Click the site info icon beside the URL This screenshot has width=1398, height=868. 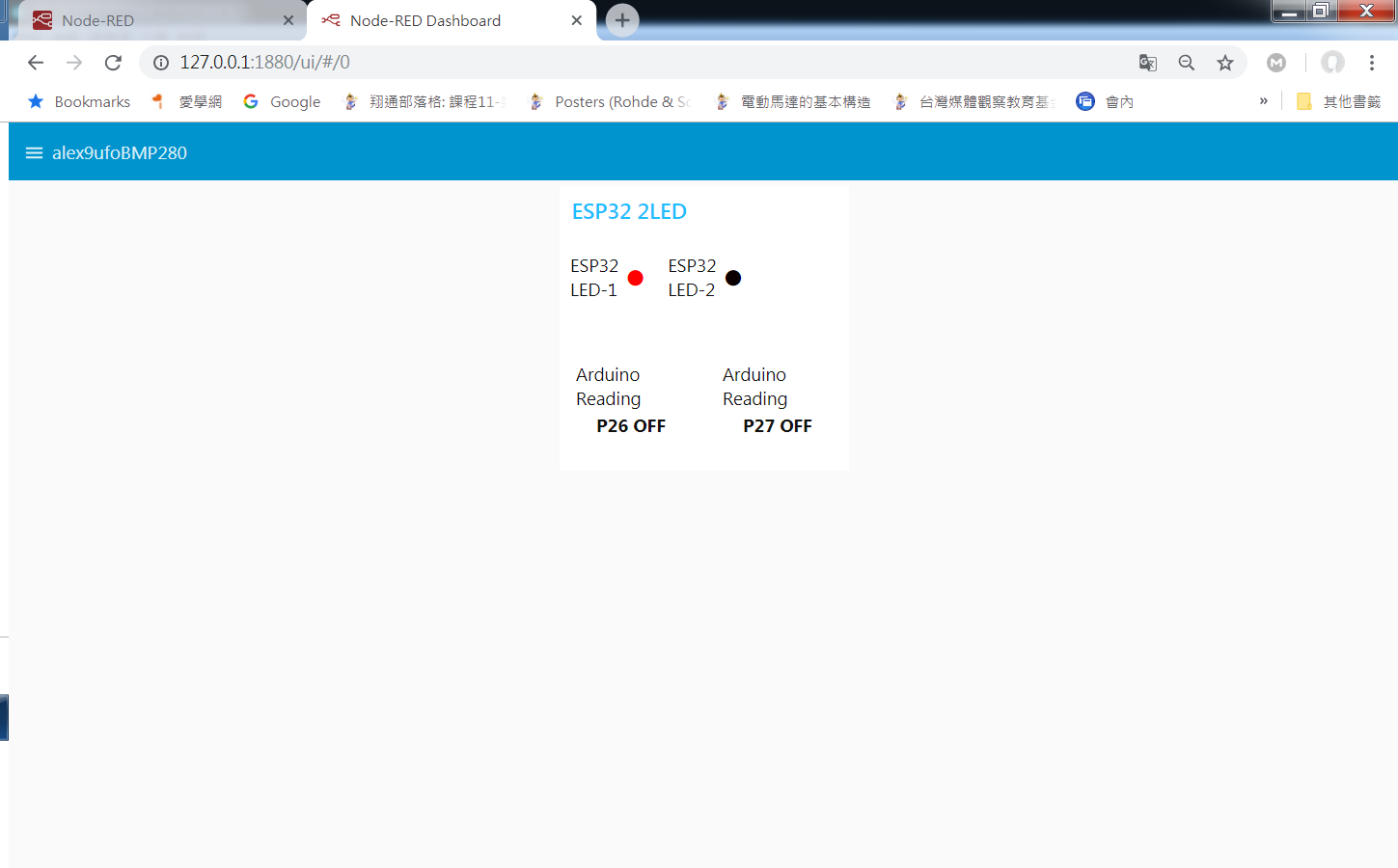[160, 62]
